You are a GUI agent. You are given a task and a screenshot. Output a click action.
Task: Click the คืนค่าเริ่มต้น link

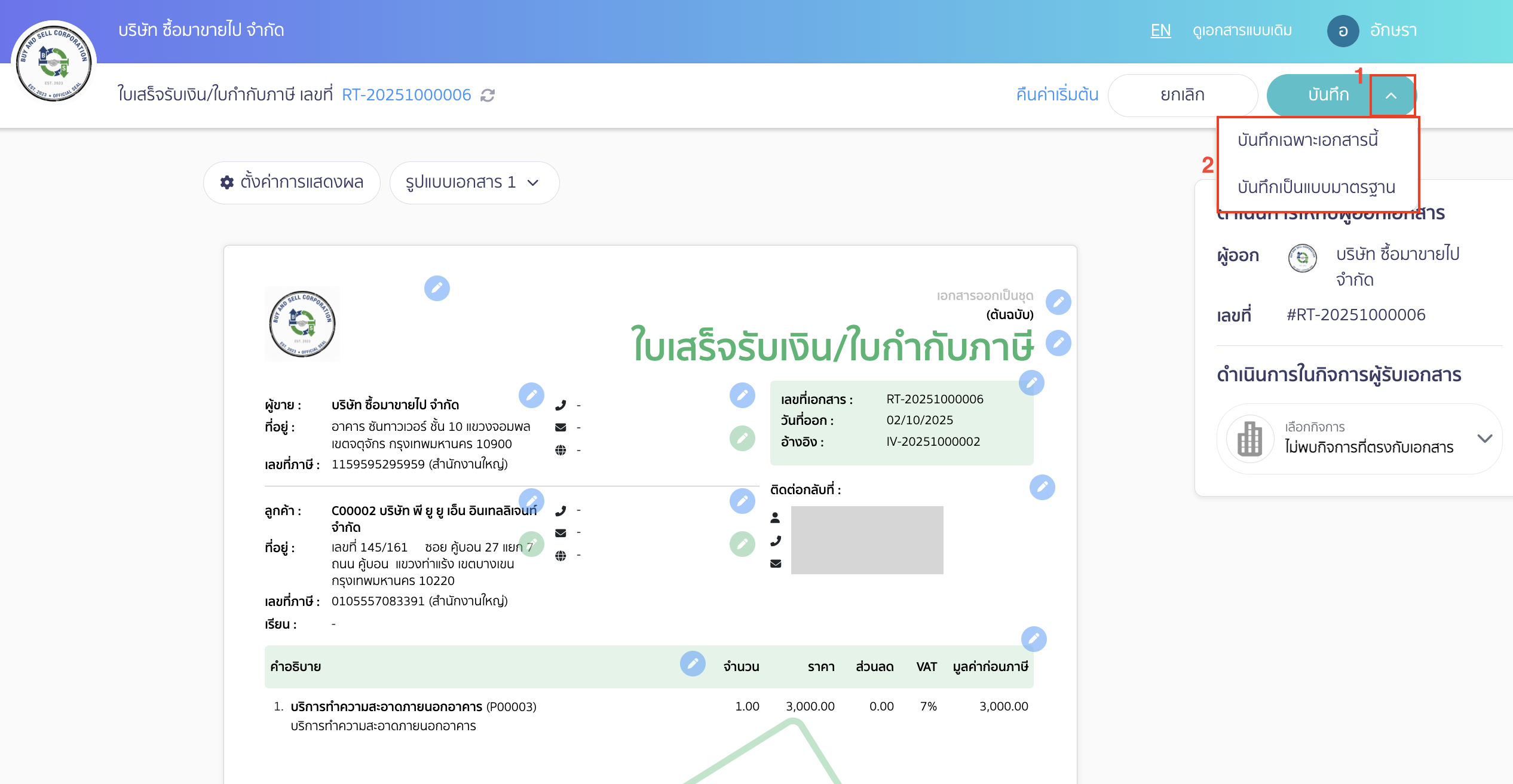1055,95
